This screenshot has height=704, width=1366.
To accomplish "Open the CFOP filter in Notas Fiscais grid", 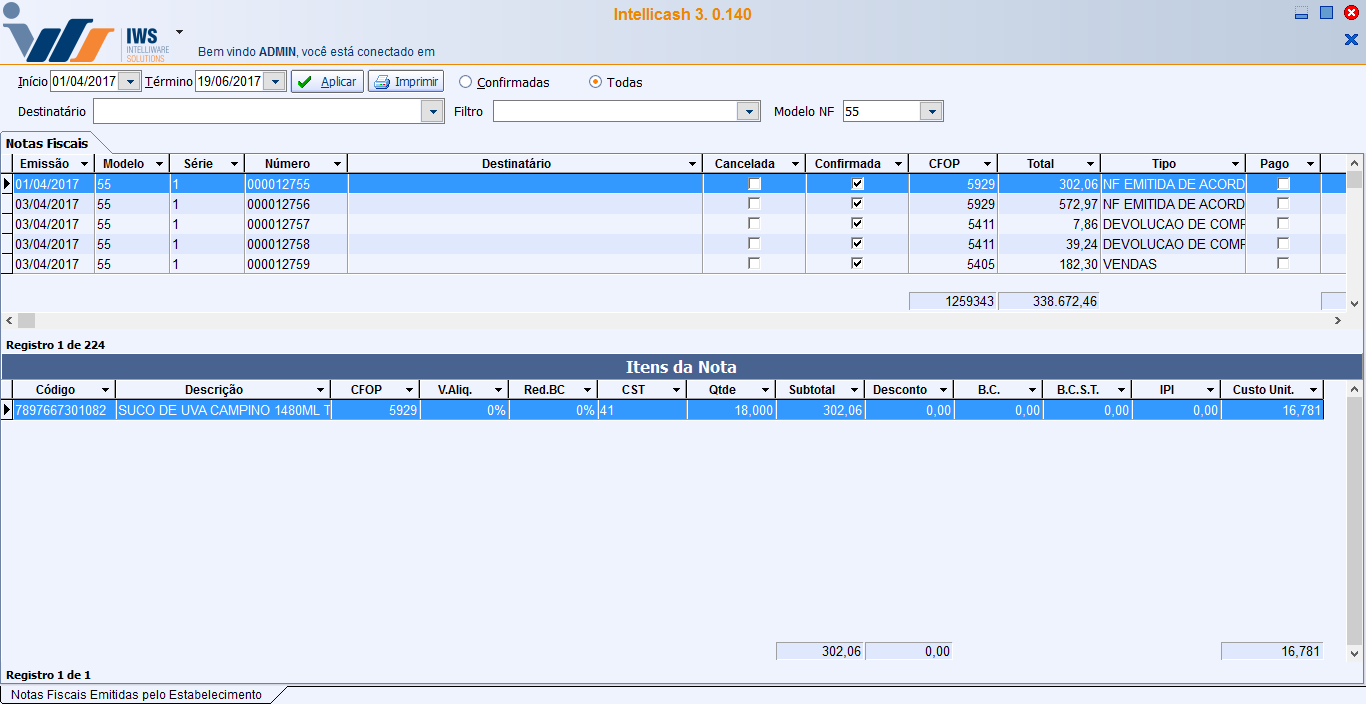I will click(987, 164).
